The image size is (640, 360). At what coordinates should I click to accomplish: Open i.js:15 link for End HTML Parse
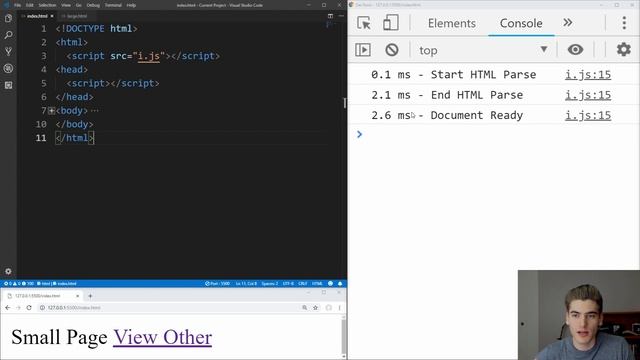pos(588,95)
